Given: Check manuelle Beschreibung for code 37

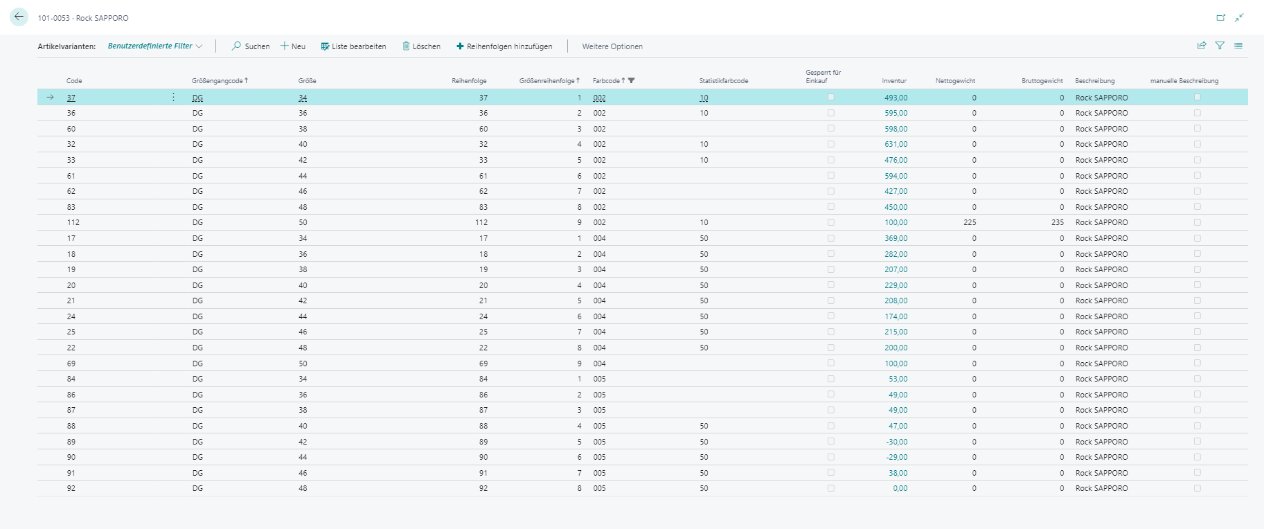Looking at the screenshot, I should click(x=1197, y=97).
